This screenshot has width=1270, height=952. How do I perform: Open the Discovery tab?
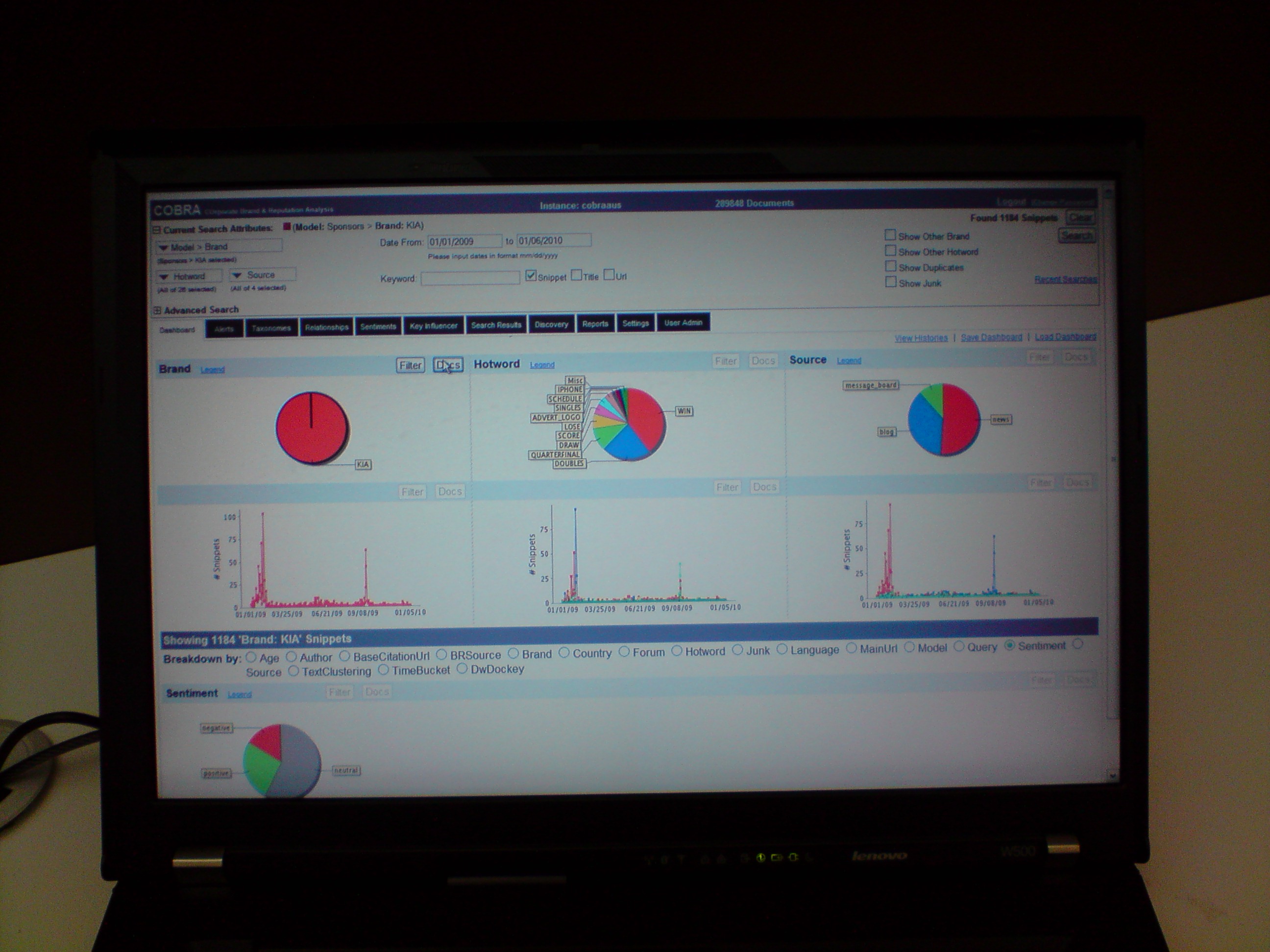(x=551, y=324)
